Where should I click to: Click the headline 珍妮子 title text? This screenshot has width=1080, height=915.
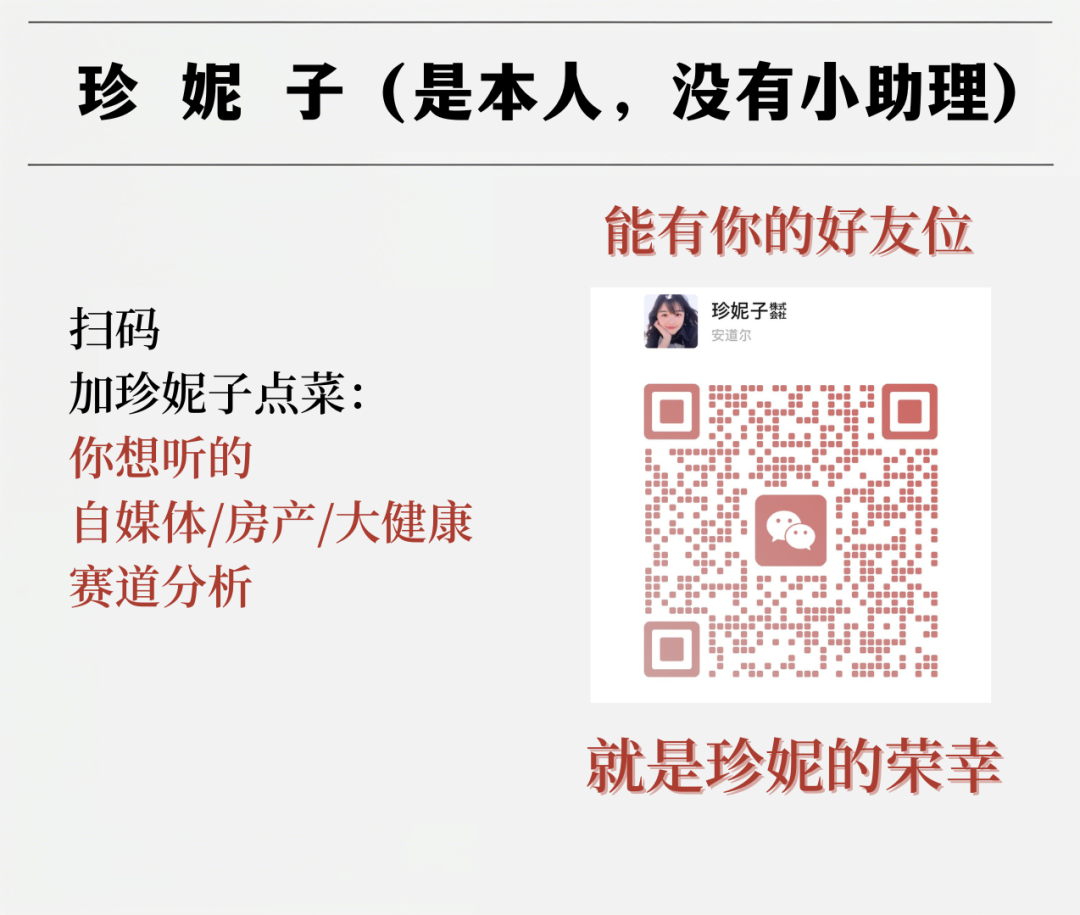211,92
